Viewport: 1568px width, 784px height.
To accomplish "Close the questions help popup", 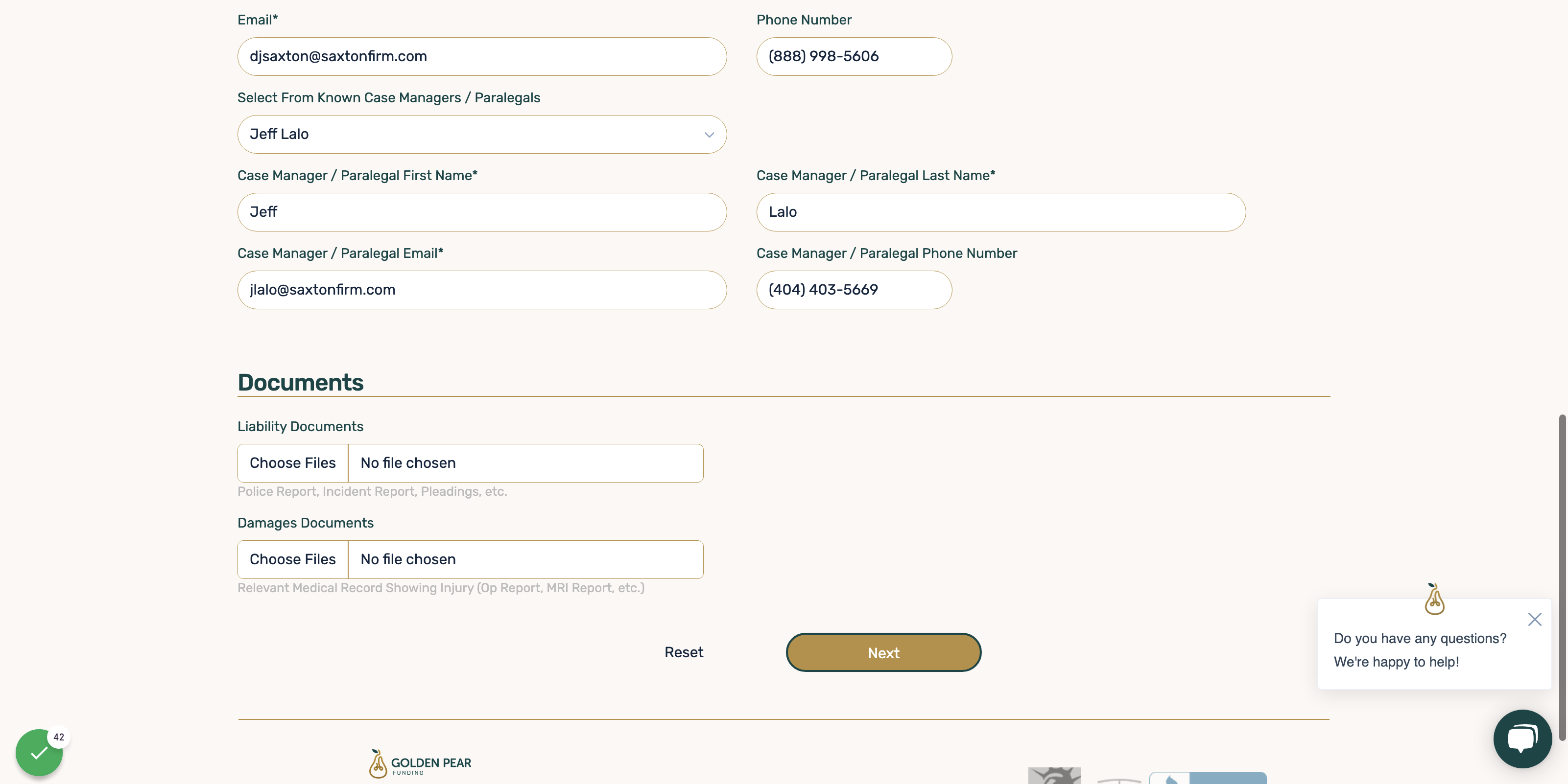I will click(1535, 619).
